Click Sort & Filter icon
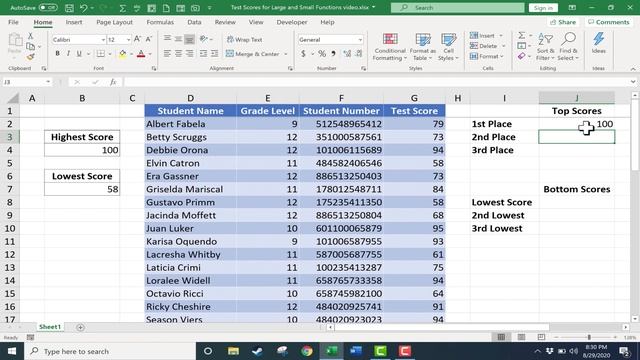 click(545, 47)
